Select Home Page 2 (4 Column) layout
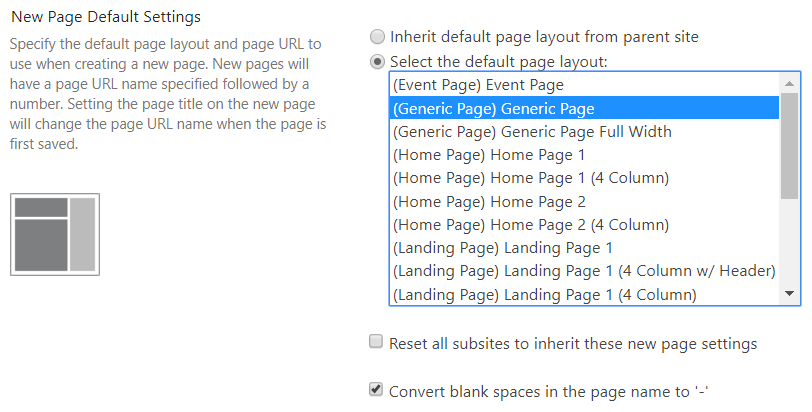The image size is (812, 412). (584, 225)
